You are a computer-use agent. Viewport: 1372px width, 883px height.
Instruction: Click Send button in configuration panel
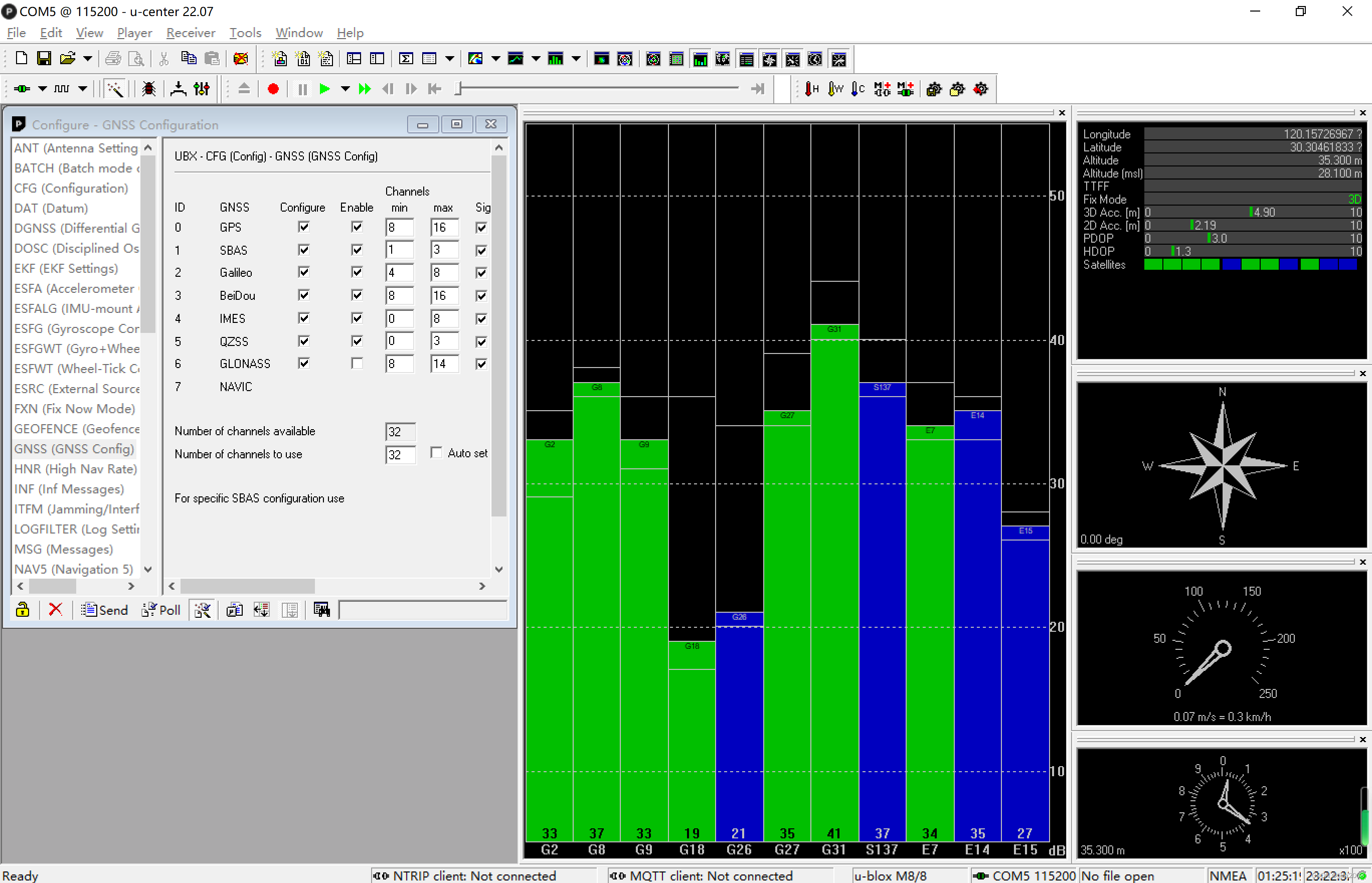pos(104,610)
